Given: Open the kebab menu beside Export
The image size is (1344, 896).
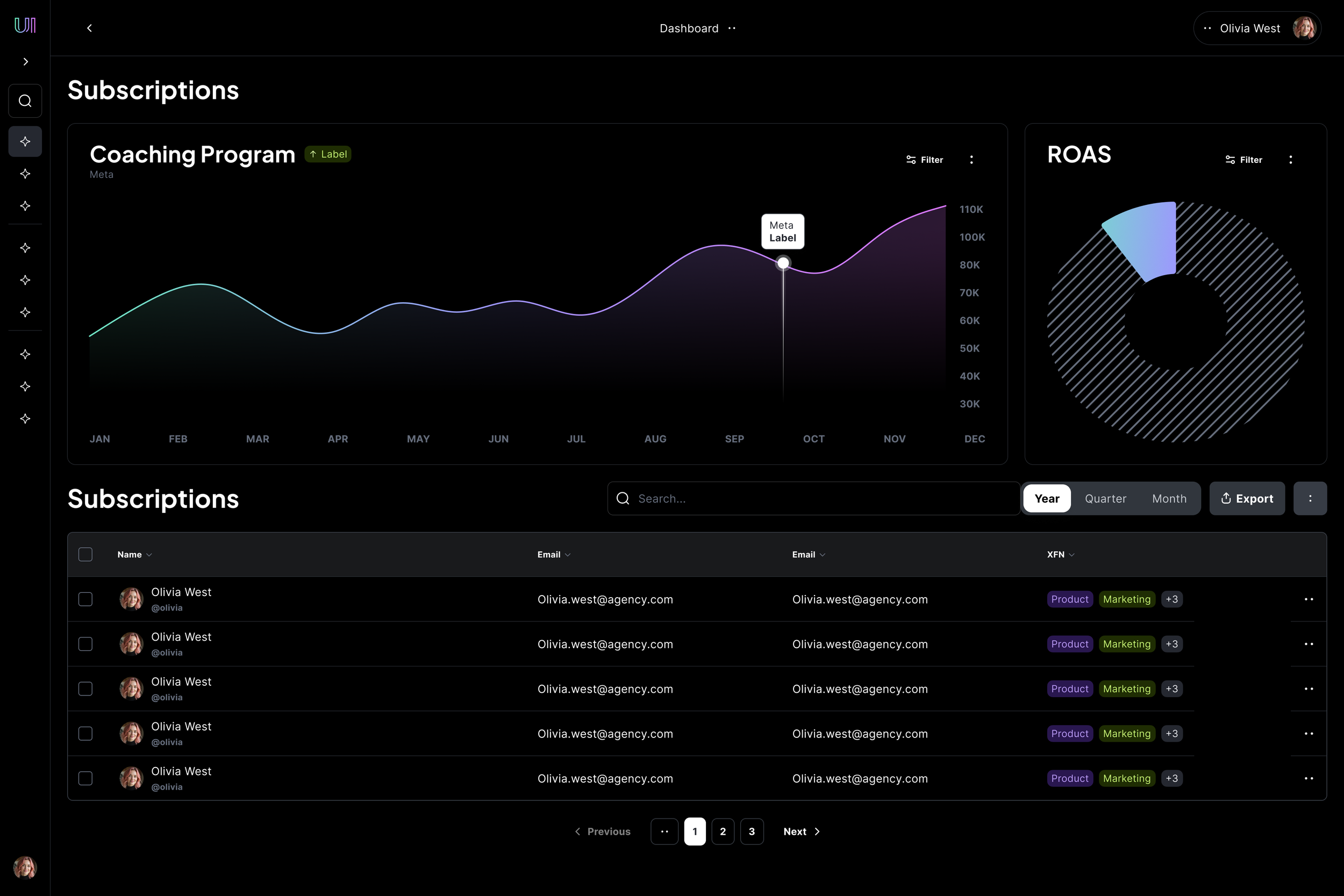Looking at the screenshot, I should [x=1310, y=499].
